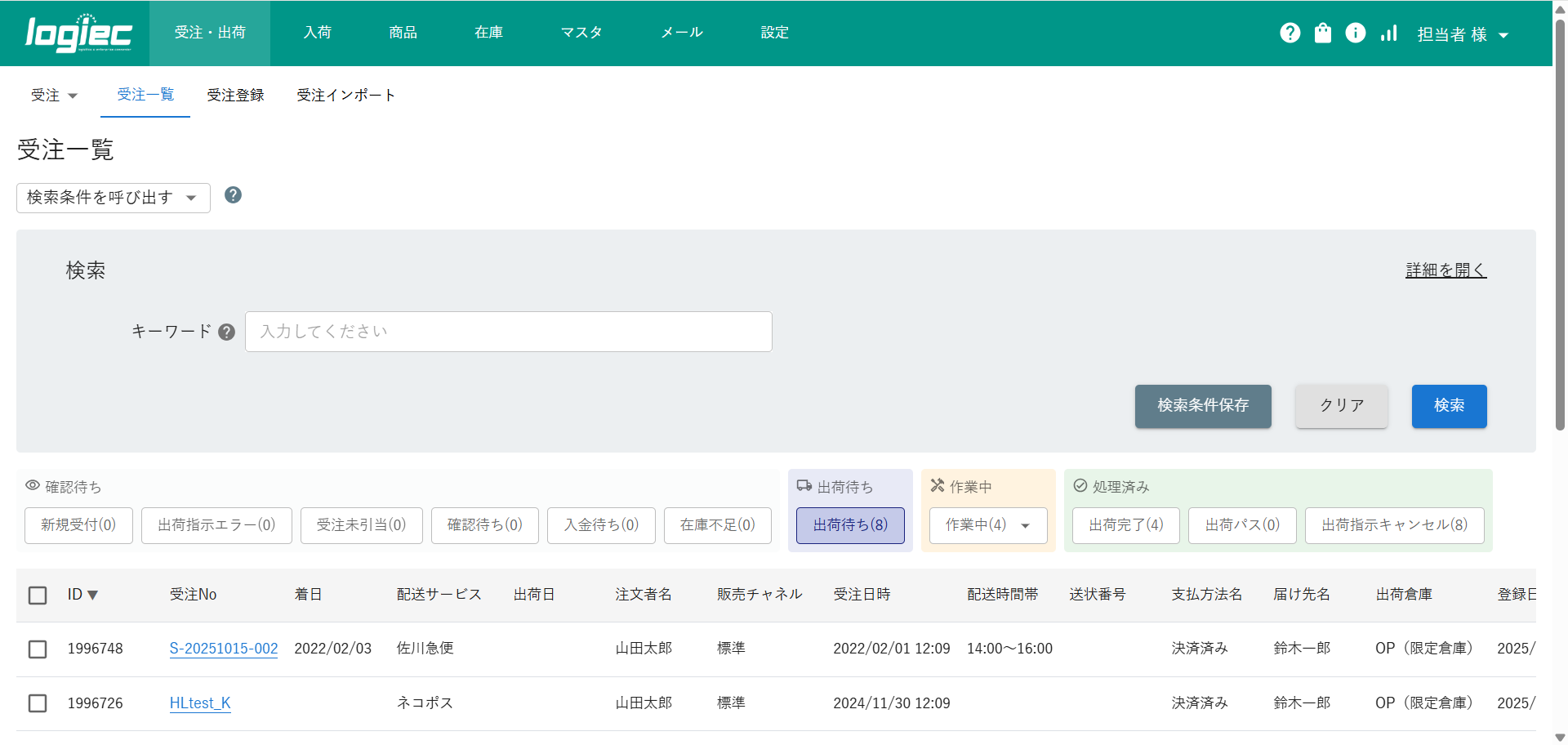Click the blue 検索 button

tap(1449, 406)
